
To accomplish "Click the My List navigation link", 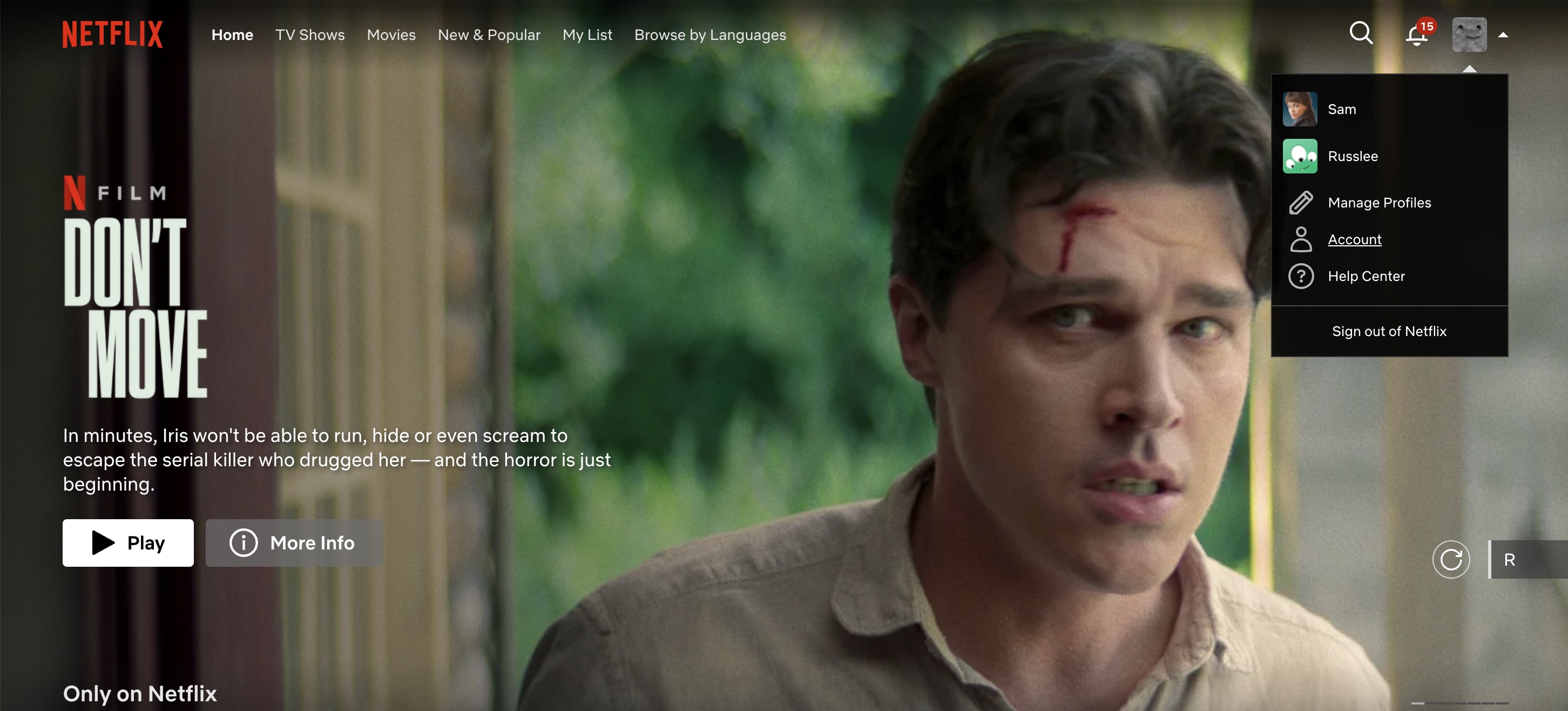I will 587,34.
